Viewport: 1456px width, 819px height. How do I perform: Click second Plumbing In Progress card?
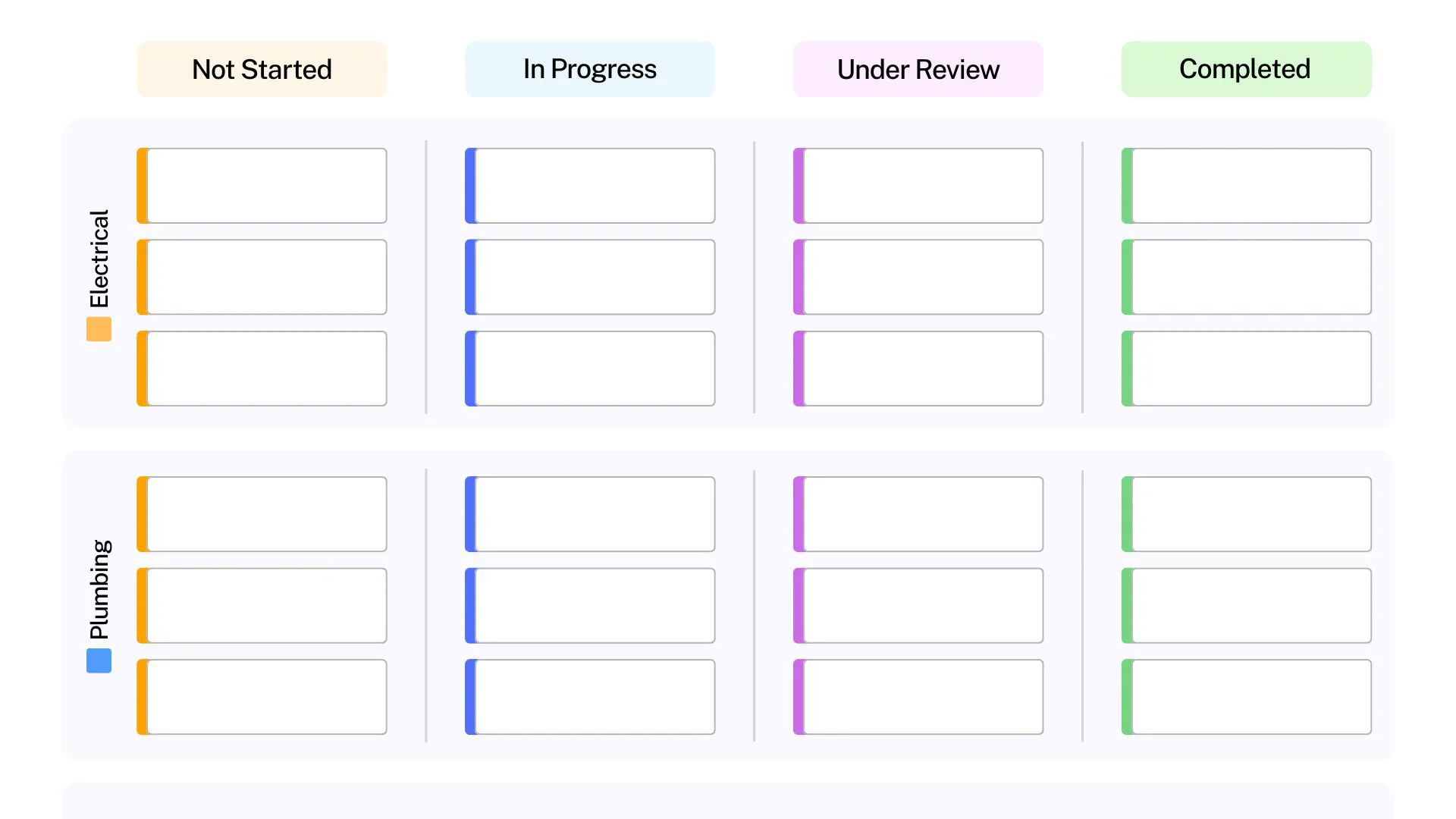pos(590,605)
